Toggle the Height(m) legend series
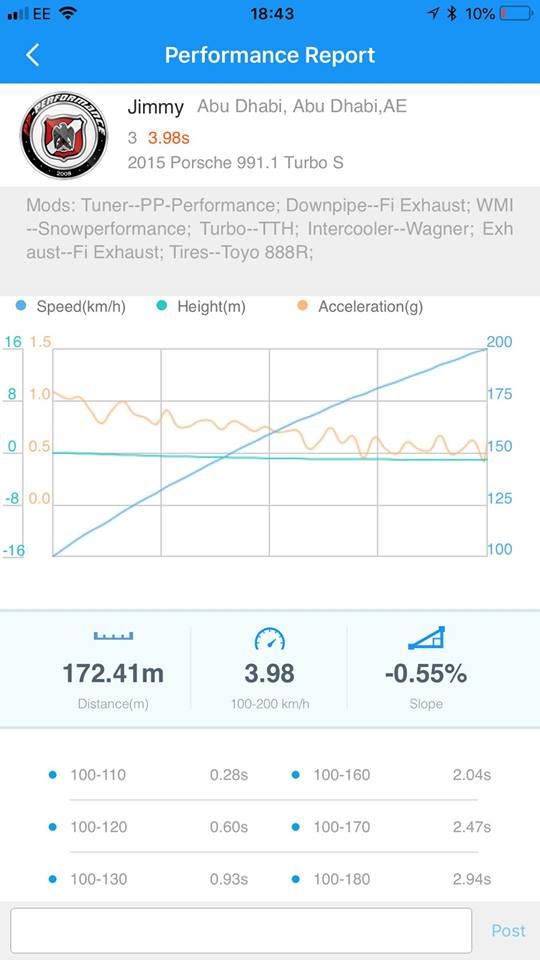The width and height of the screenshot is (540, 960). 201,307
